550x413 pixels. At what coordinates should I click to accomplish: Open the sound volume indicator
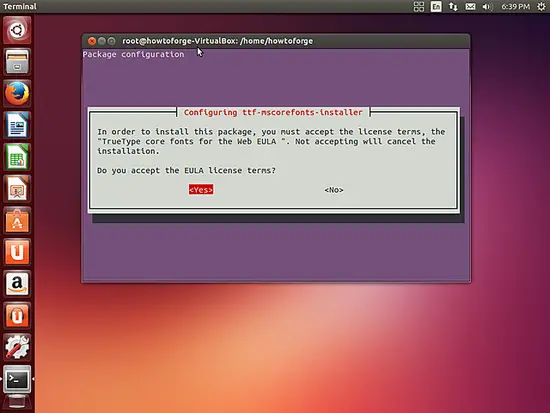coord(487,7)
